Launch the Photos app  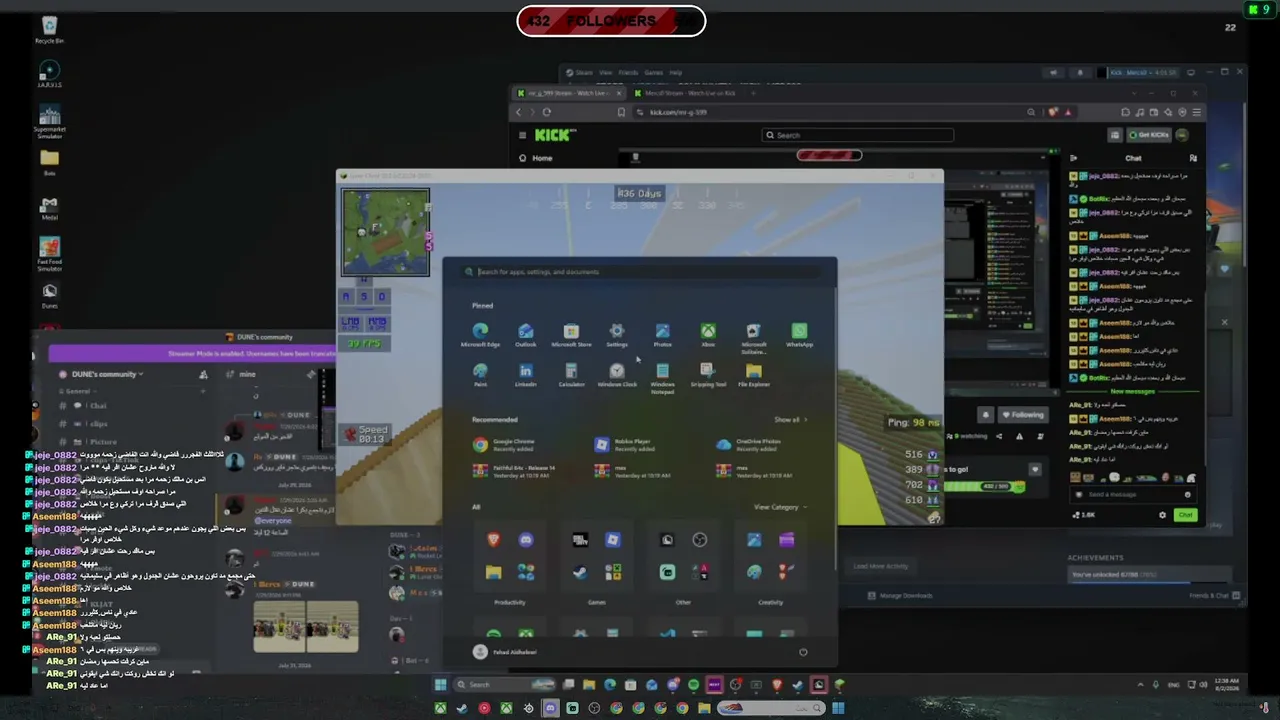[x=662, y=335]
